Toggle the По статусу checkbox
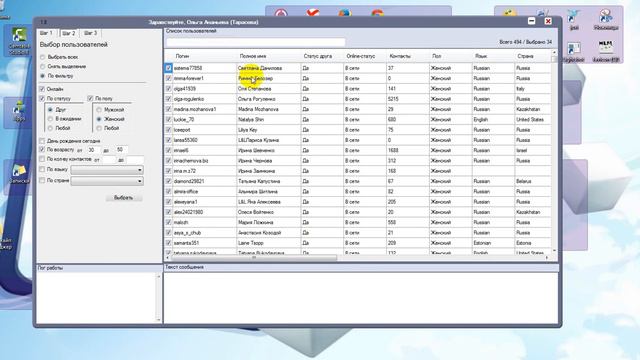 coord(42,98)
